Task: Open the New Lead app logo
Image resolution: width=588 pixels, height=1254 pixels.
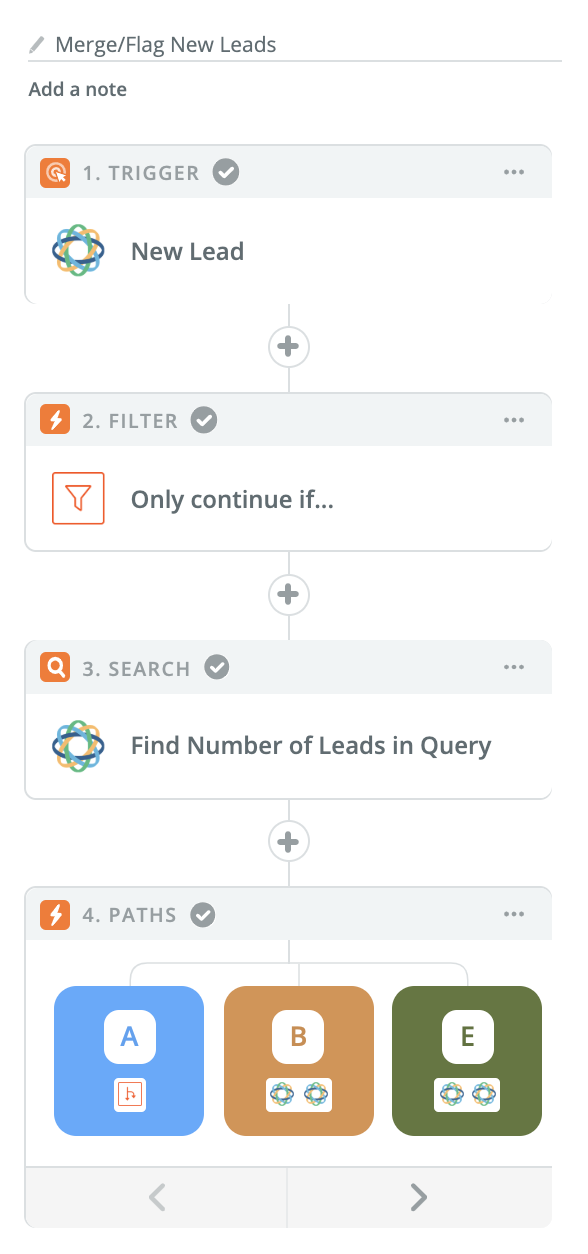Action: (x=78, y=251)
